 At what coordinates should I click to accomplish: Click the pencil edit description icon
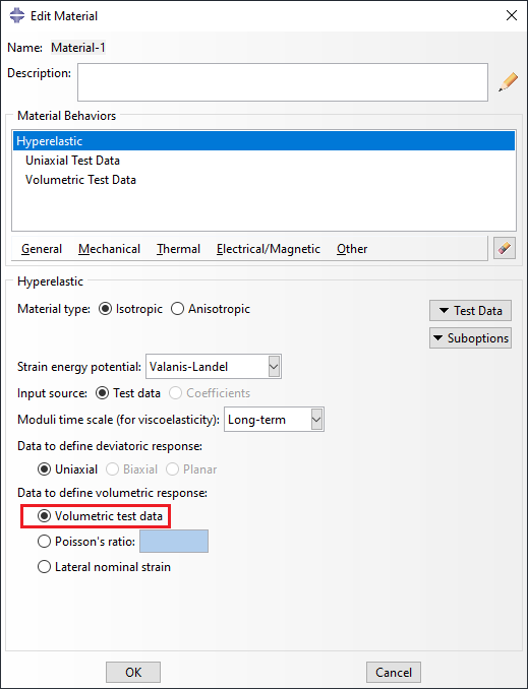508,82
